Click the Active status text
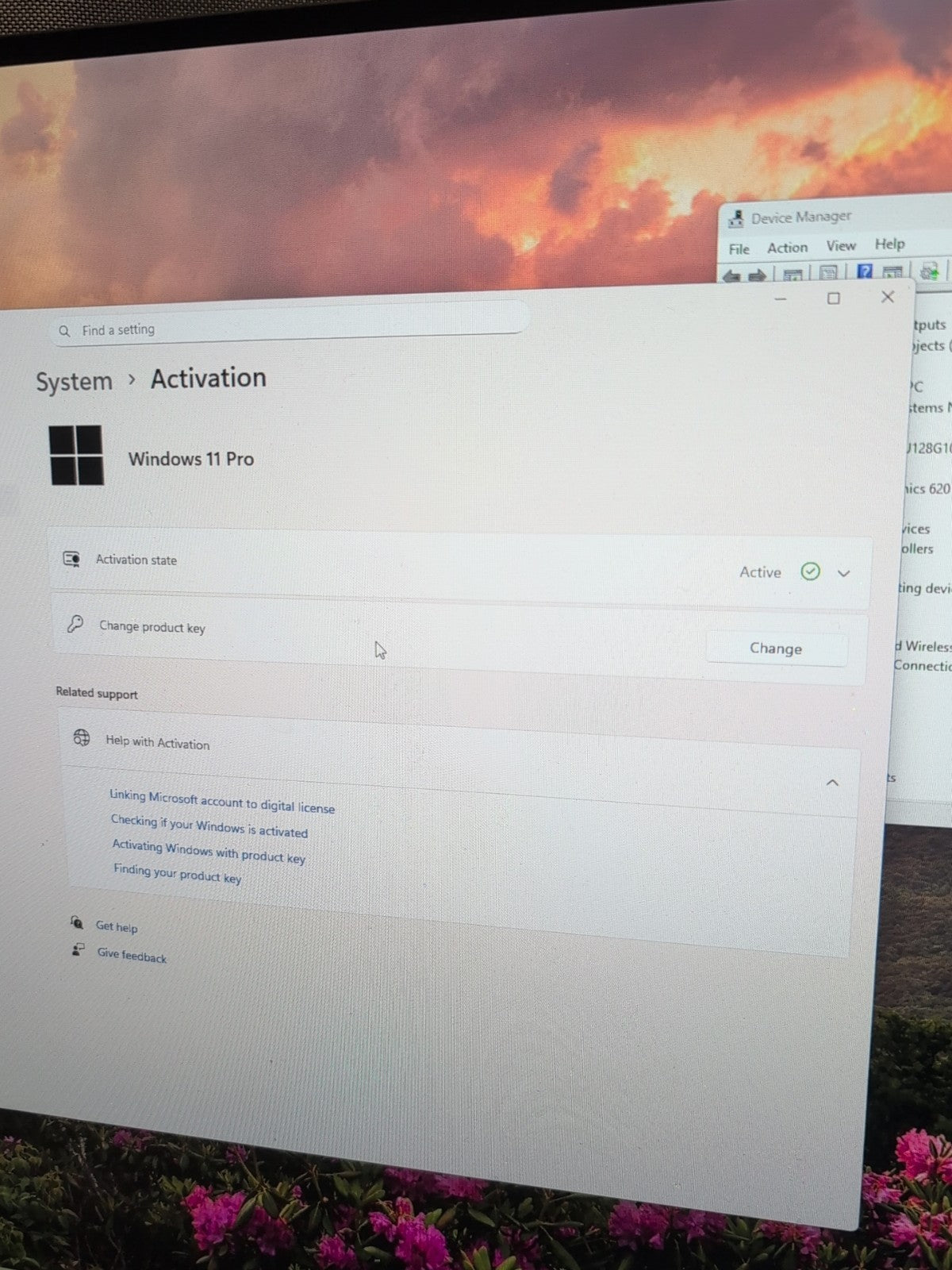The width and height of the screenshot is (952, 1270). (x=760, y=572)
